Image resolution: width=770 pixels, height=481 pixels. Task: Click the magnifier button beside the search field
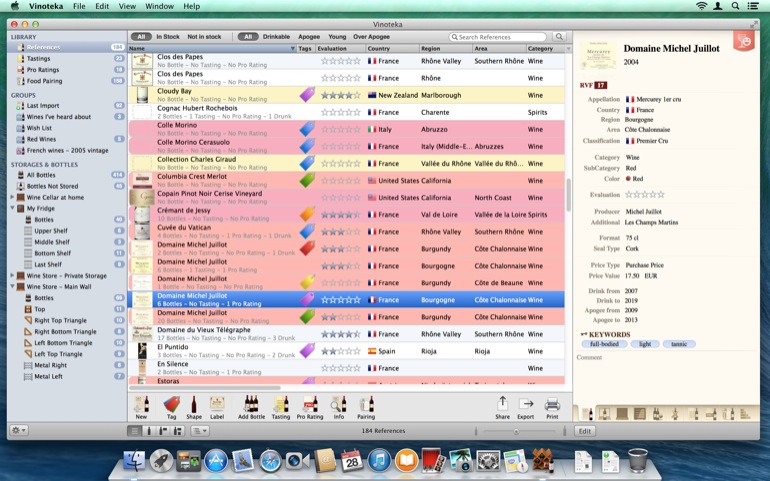[x=559, y=37]
